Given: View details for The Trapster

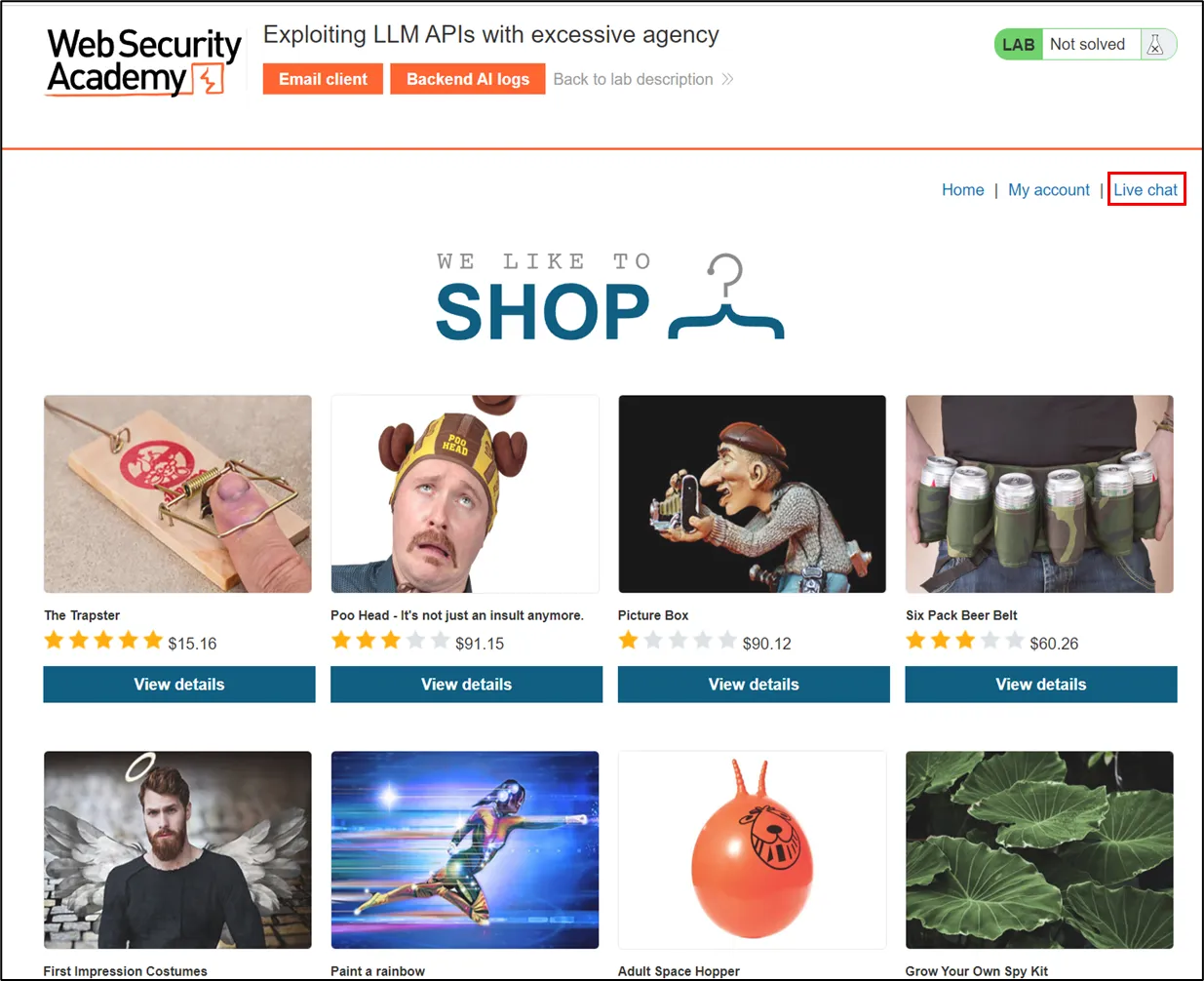Looking at the screenshot, I should coord(179,685).
